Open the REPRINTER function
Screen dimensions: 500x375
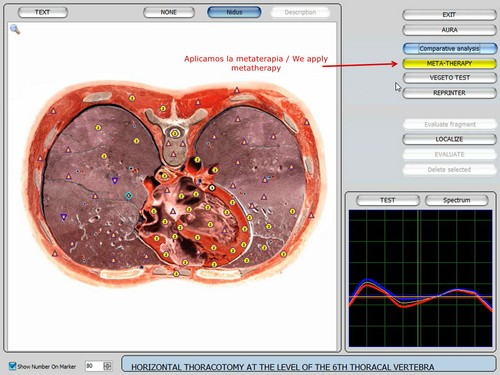pyautogui.click(x=449, y=93)
